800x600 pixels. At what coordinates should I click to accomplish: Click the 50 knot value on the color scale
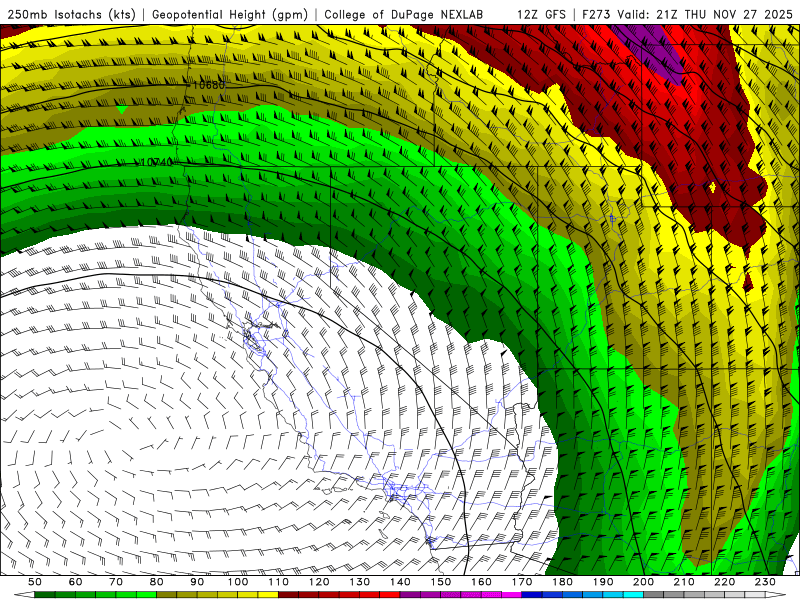point(35,582)
